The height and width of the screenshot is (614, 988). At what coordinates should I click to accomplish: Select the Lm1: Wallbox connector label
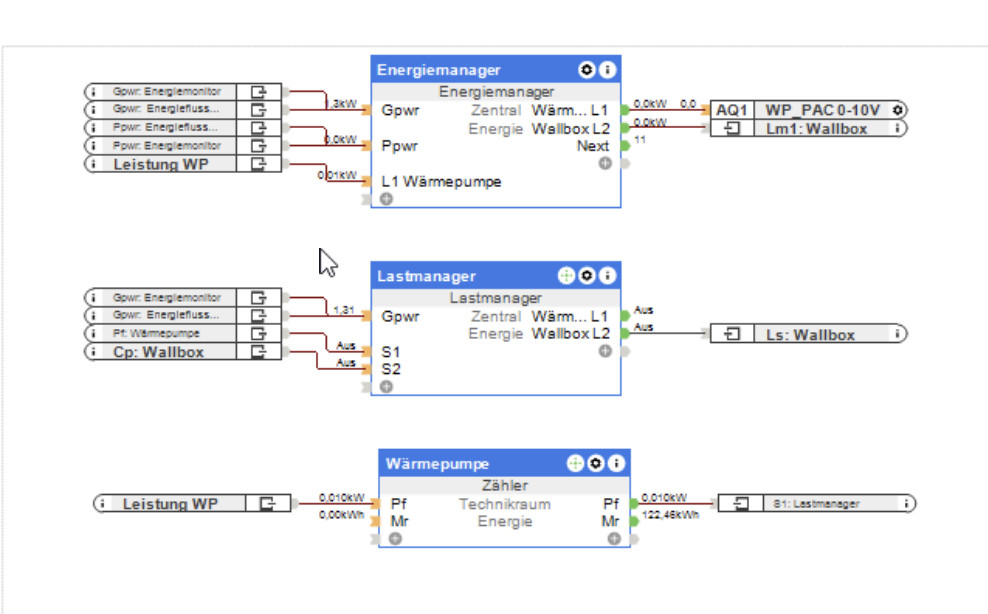click(817, 129)
